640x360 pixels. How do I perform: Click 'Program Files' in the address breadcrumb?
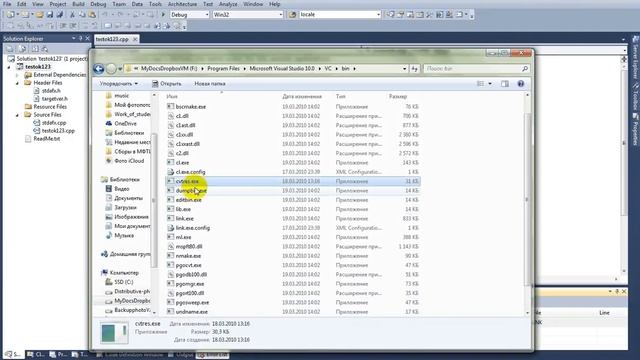click(223, 69)
